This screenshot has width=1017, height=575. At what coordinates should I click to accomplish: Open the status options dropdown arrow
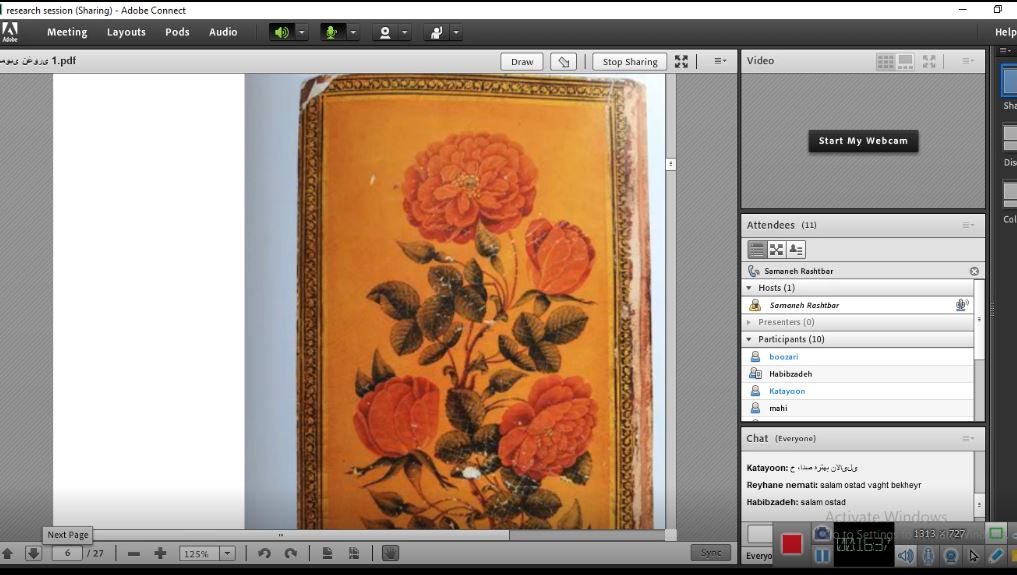456,32
